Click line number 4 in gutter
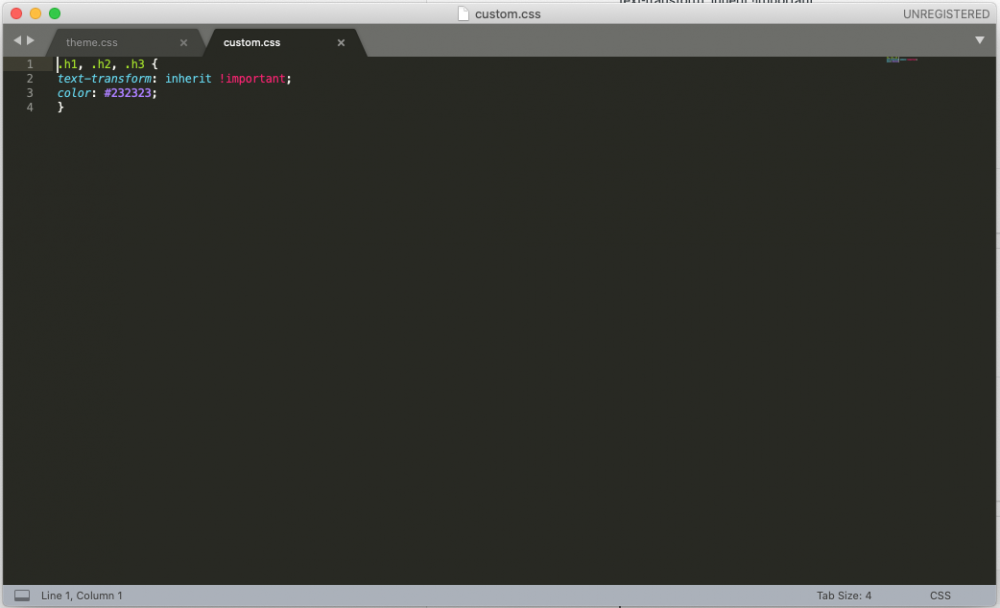The width and height of the screenshot is (1000, 608). (x=29, y=107)
